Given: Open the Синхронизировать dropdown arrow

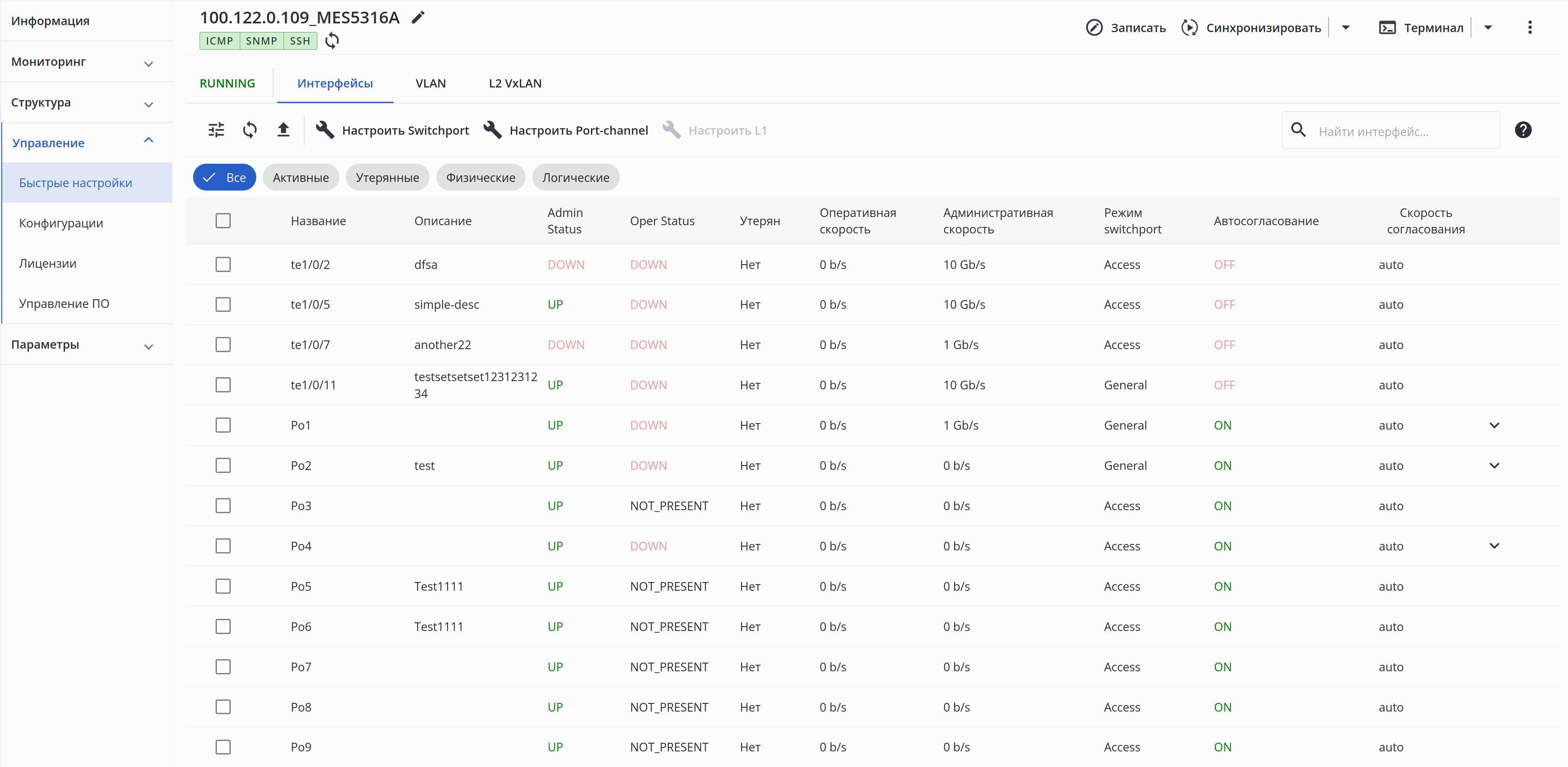Looking at the screenshot, I should pyautogui.click(x=1346, y=27).
